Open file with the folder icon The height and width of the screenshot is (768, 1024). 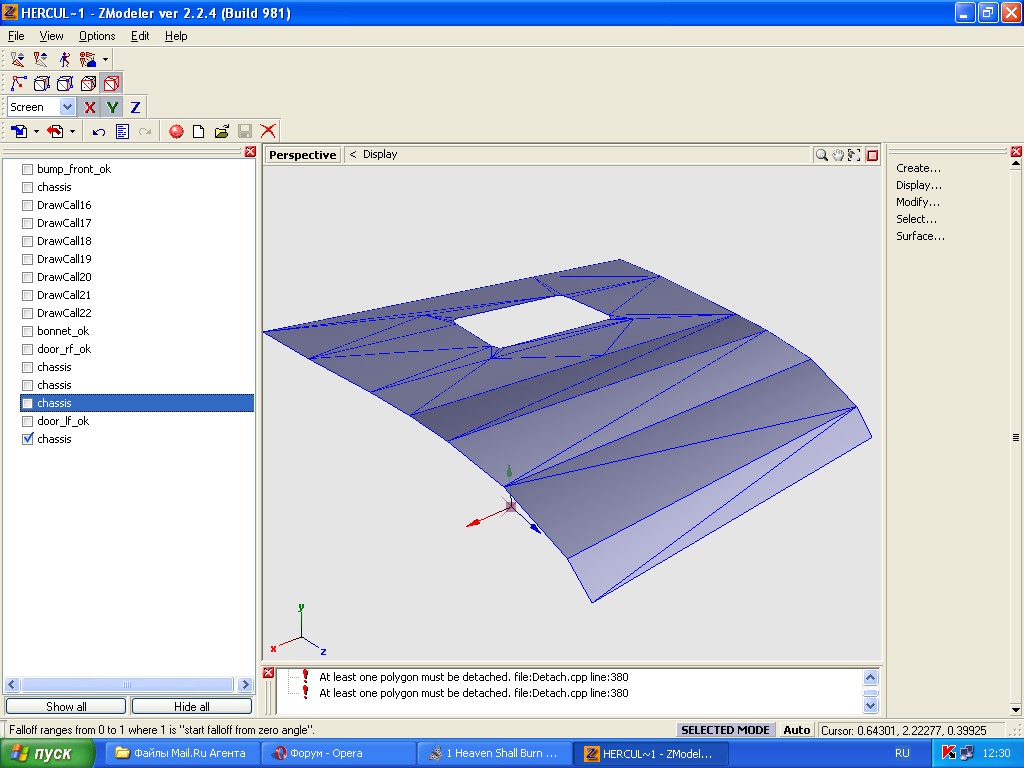coord(222,131)
